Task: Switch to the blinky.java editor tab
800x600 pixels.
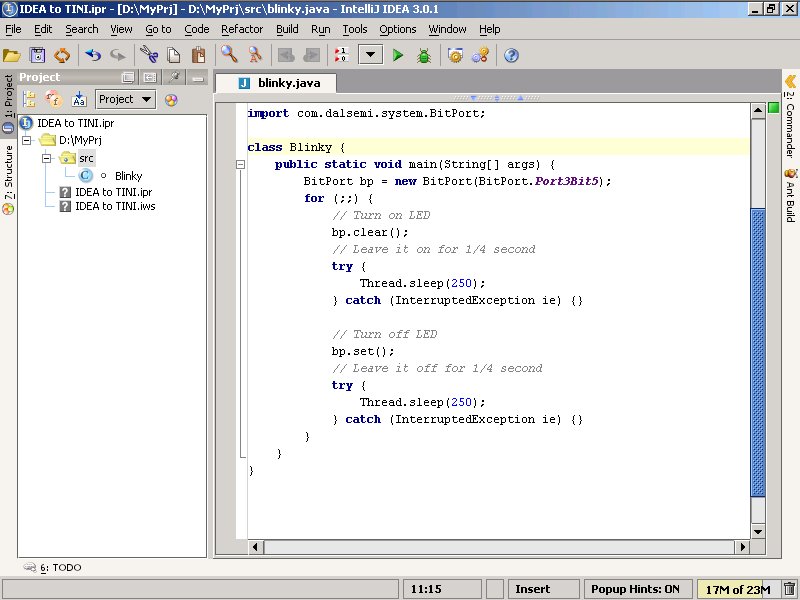Action: point(279,83)
